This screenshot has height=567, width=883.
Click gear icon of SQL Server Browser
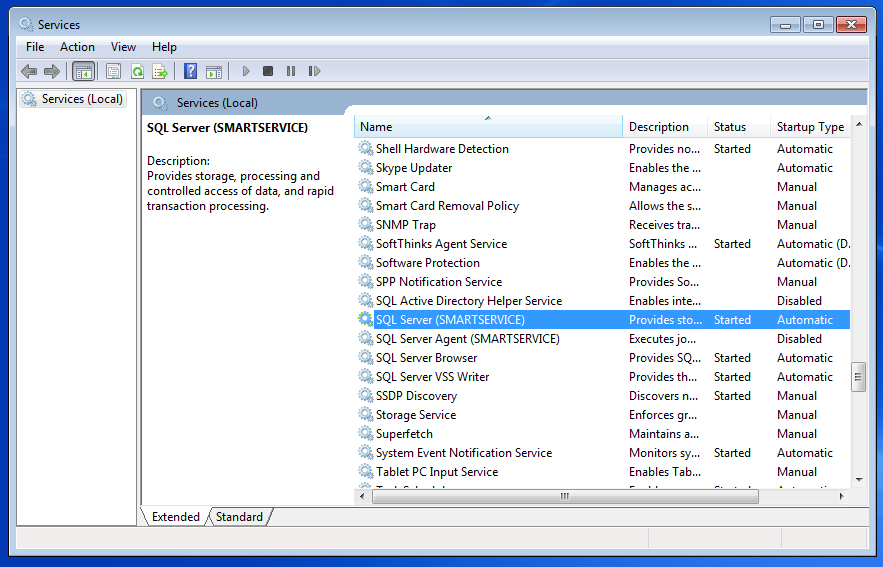tap(366, 357)
